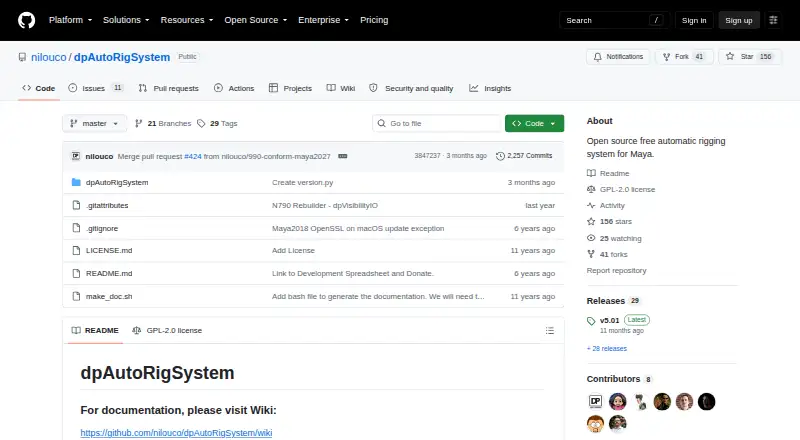Open the v5.01 release link
The image size is (800, 440).
coord(609,321)
